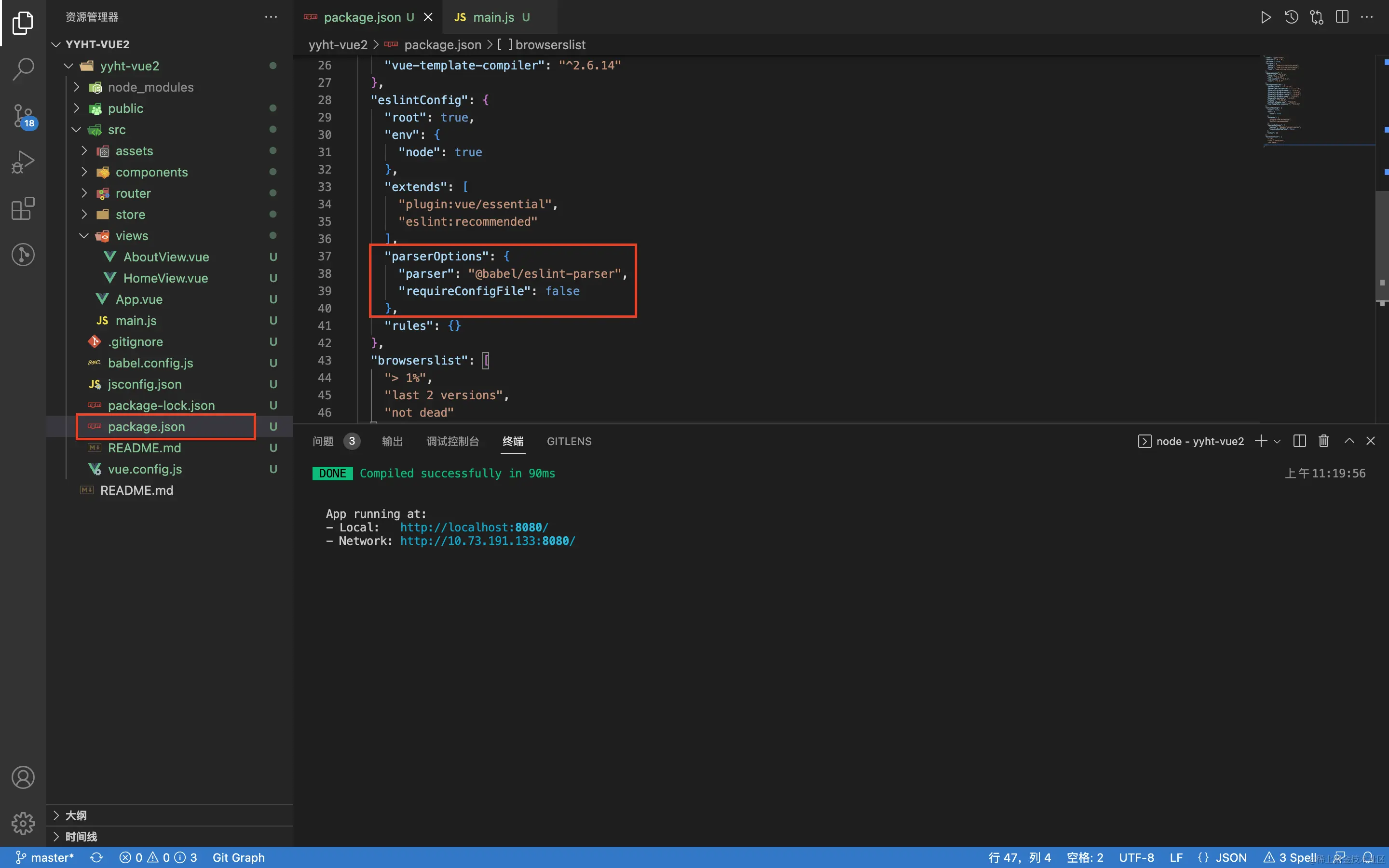Open the Extensions view
1389x868 pixels.
click(23, 208)
